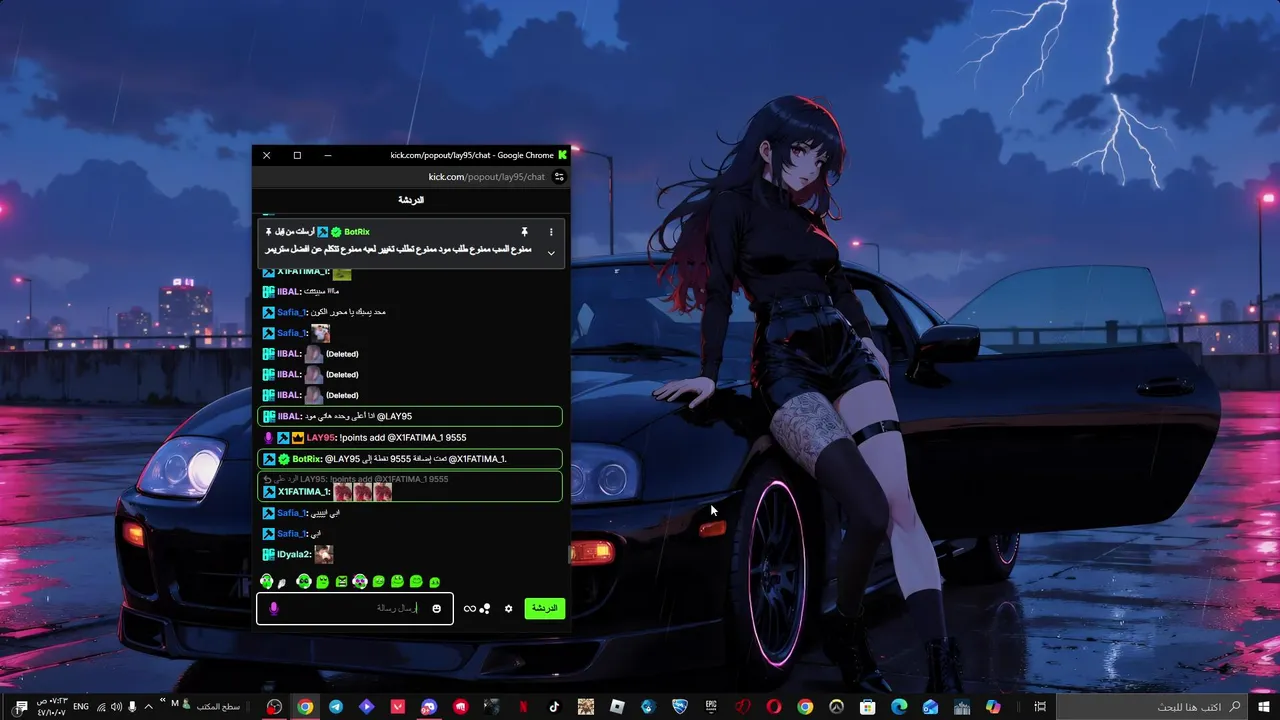
Task: Open chat settings gear icon
Action: [508, 608]
